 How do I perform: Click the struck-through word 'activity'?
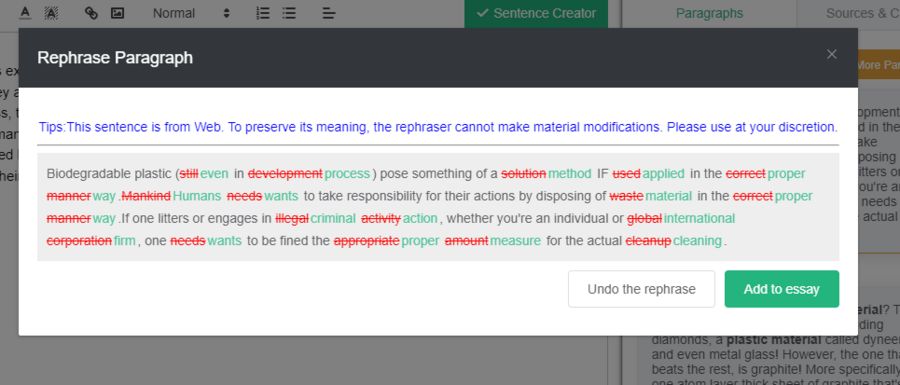381,219
